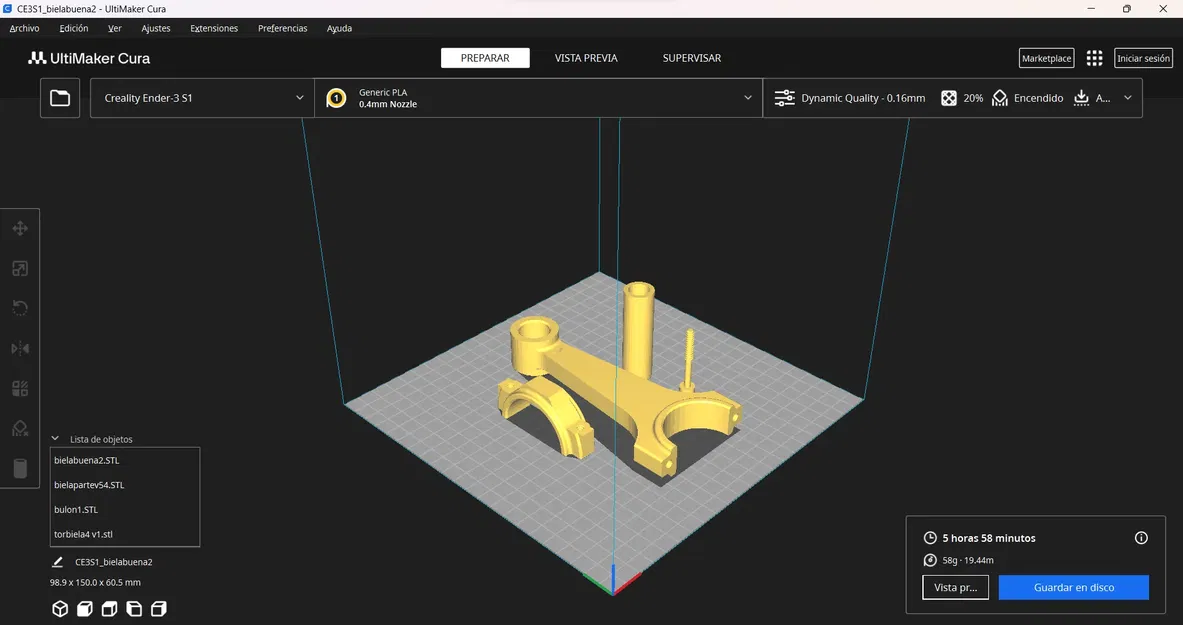
Task: Expand the Dynamic Quality print settings panel
Action: pyautogui.click(x=953, y=98)
